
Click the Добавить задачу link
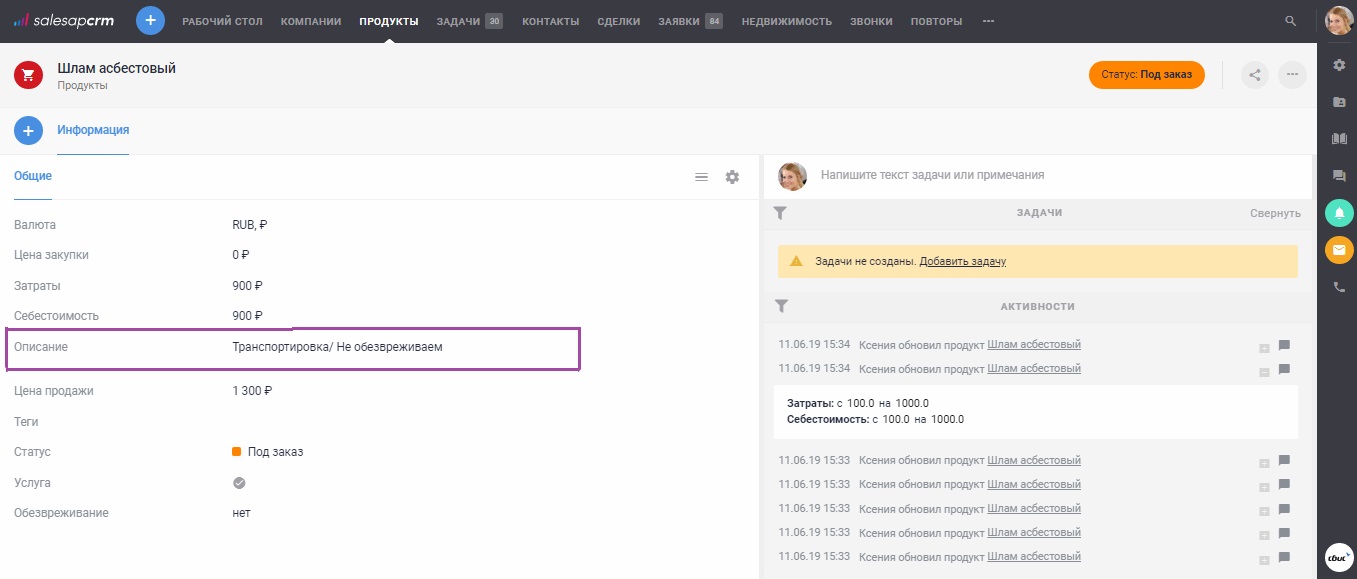[962, 261]
